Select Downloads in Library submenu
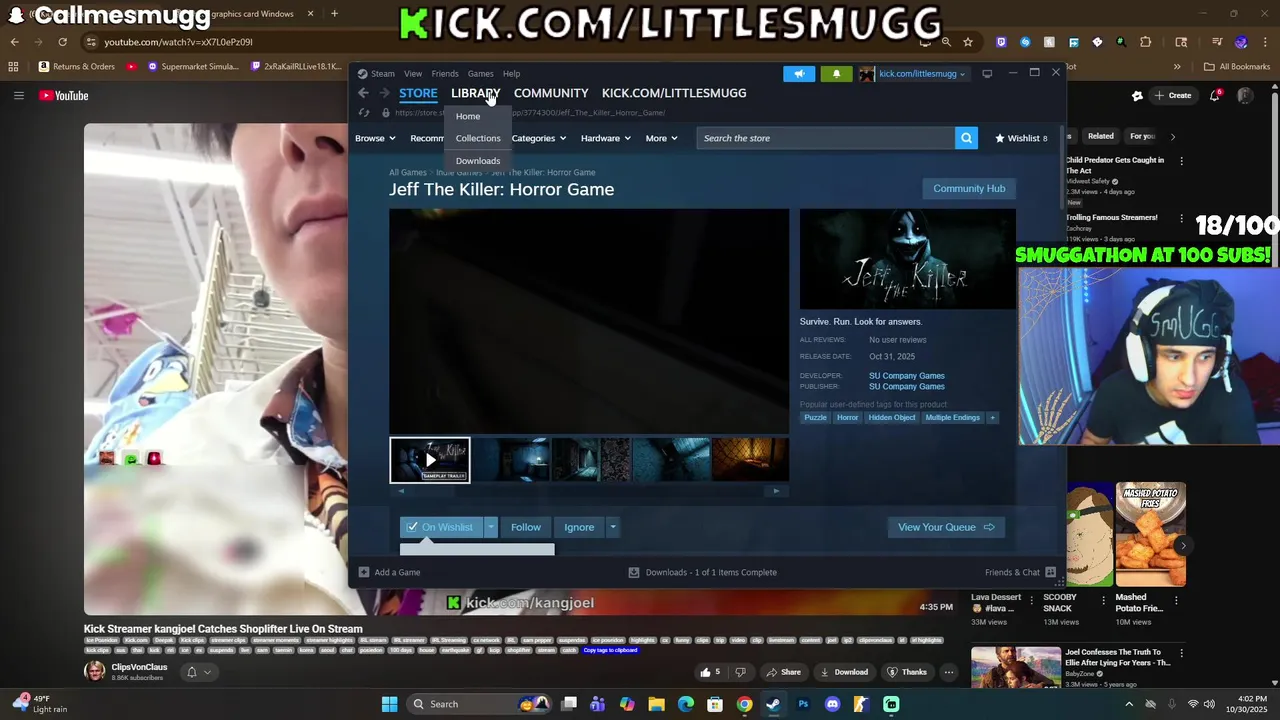The image size is (1280, 720). point(478,160)
